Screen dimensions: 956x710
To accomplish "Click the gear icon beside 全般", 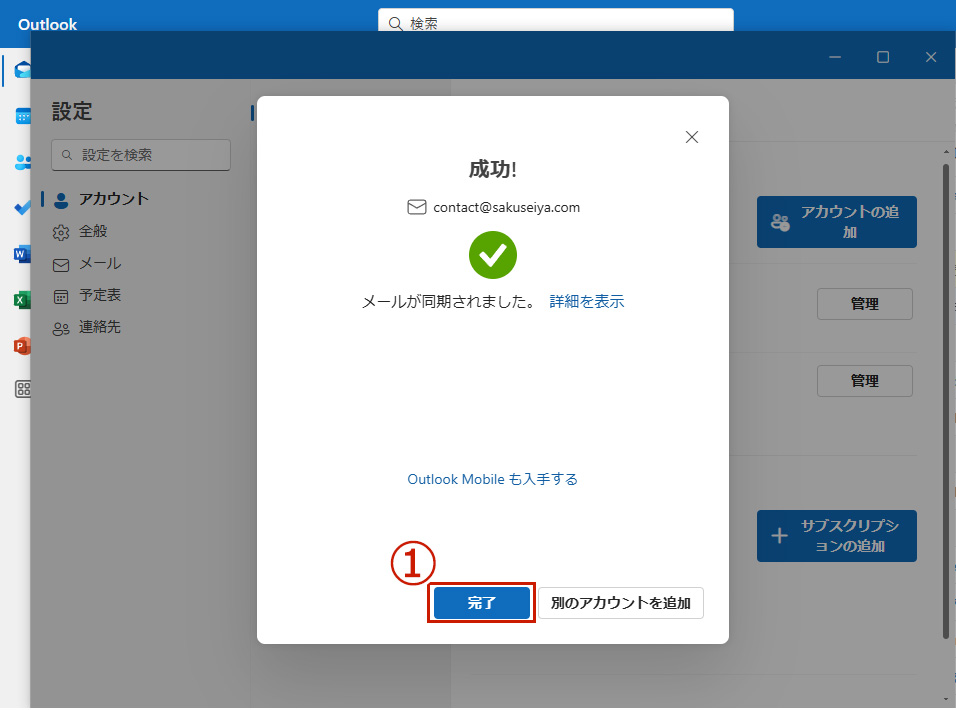I will click(x=61, y=233).
